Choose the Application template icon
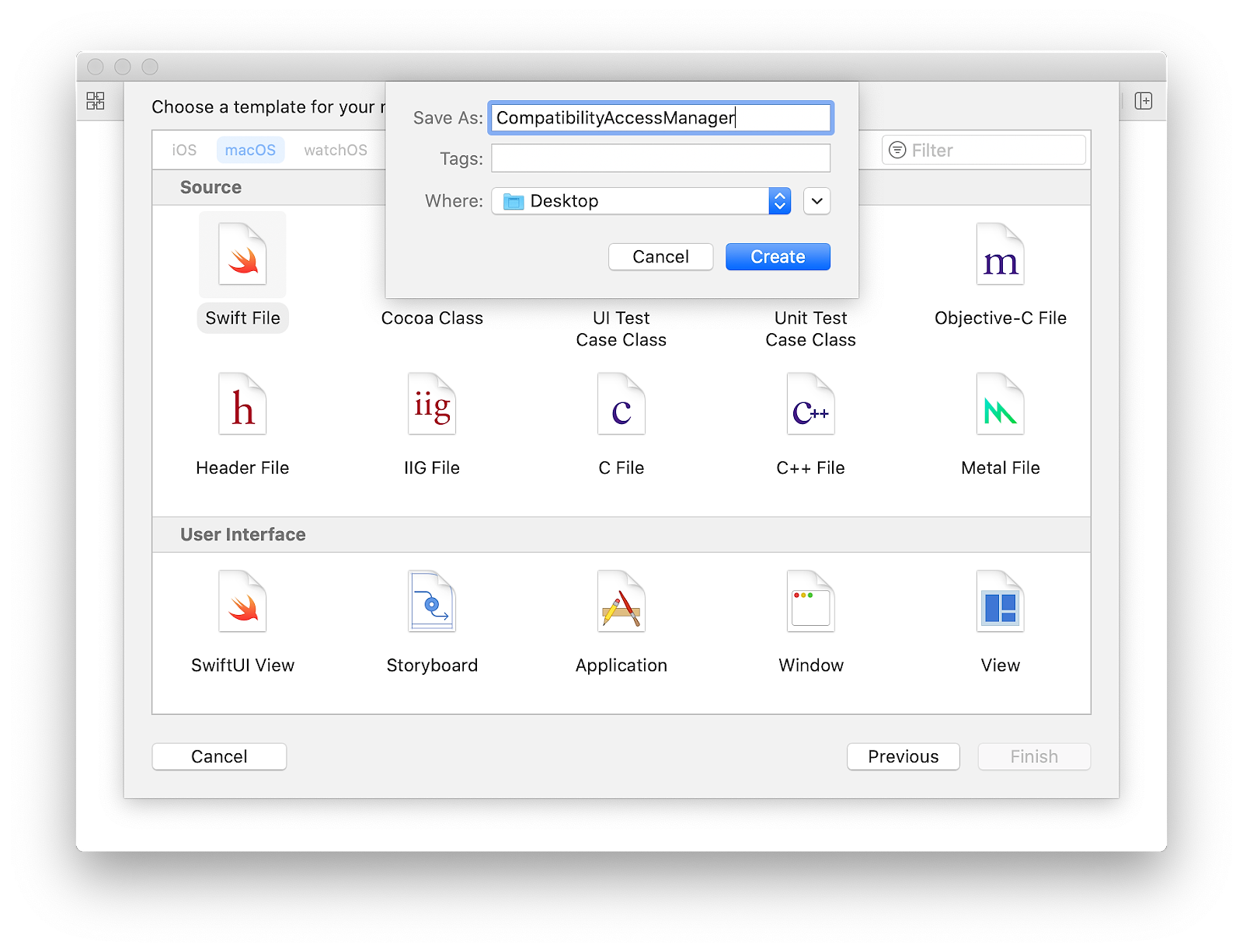Image resolution: width=1243 pixels, height=952 pixels. [x=621, y=601]
